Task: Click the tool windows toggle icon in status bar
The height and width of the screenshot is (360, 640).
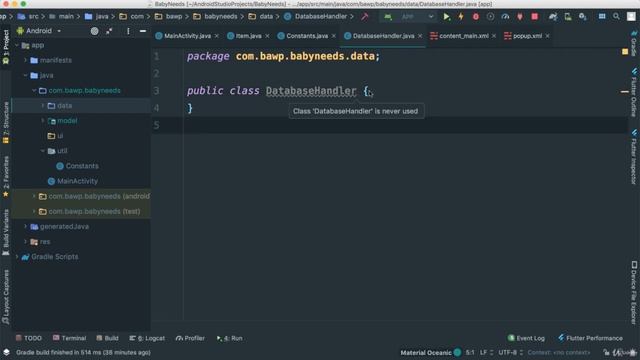Action: (6, 352)
